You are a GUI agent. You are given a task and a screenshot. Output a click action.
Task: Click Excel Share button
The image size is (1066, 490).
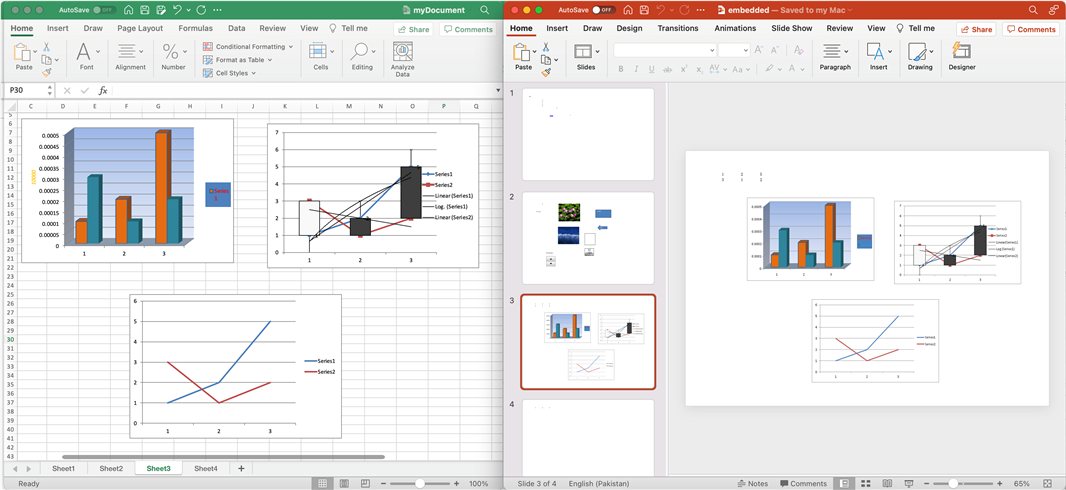point(413,30)
